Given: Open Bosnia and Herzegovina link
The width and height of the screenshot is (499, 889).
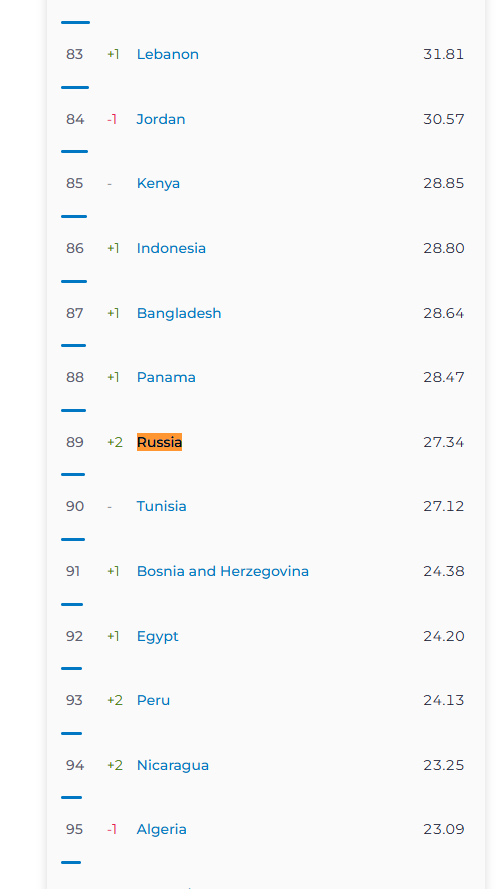Looking at the screenshot, I should click(x=223, y=572).
